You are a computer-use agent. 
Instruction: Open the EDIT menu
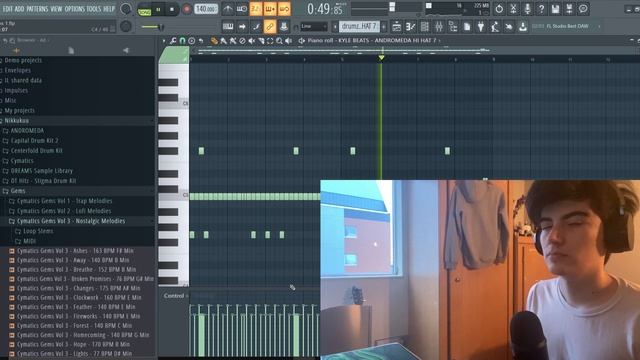8,9
